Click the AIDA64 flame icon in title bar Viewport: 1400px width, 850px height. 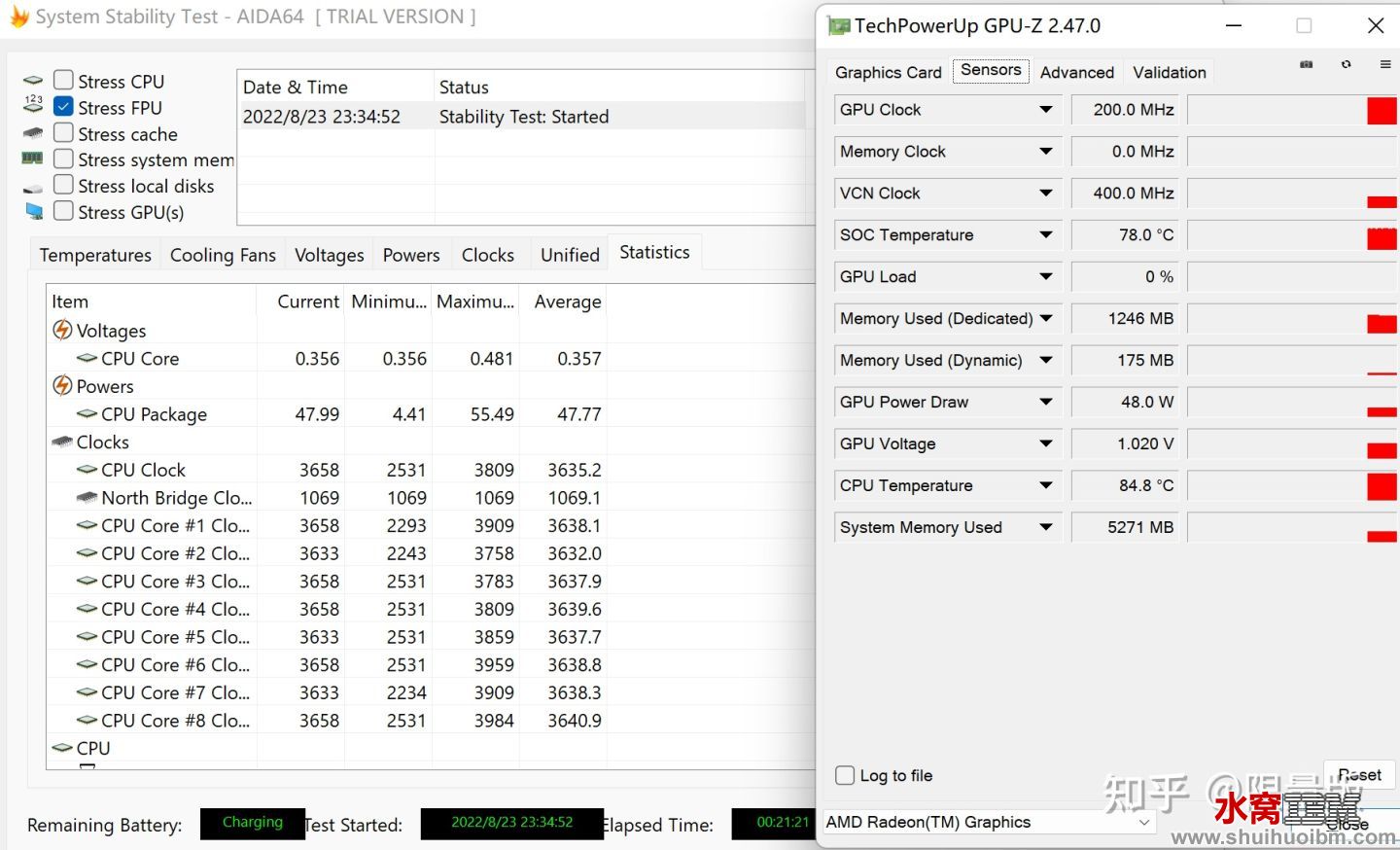click(18, 17)
